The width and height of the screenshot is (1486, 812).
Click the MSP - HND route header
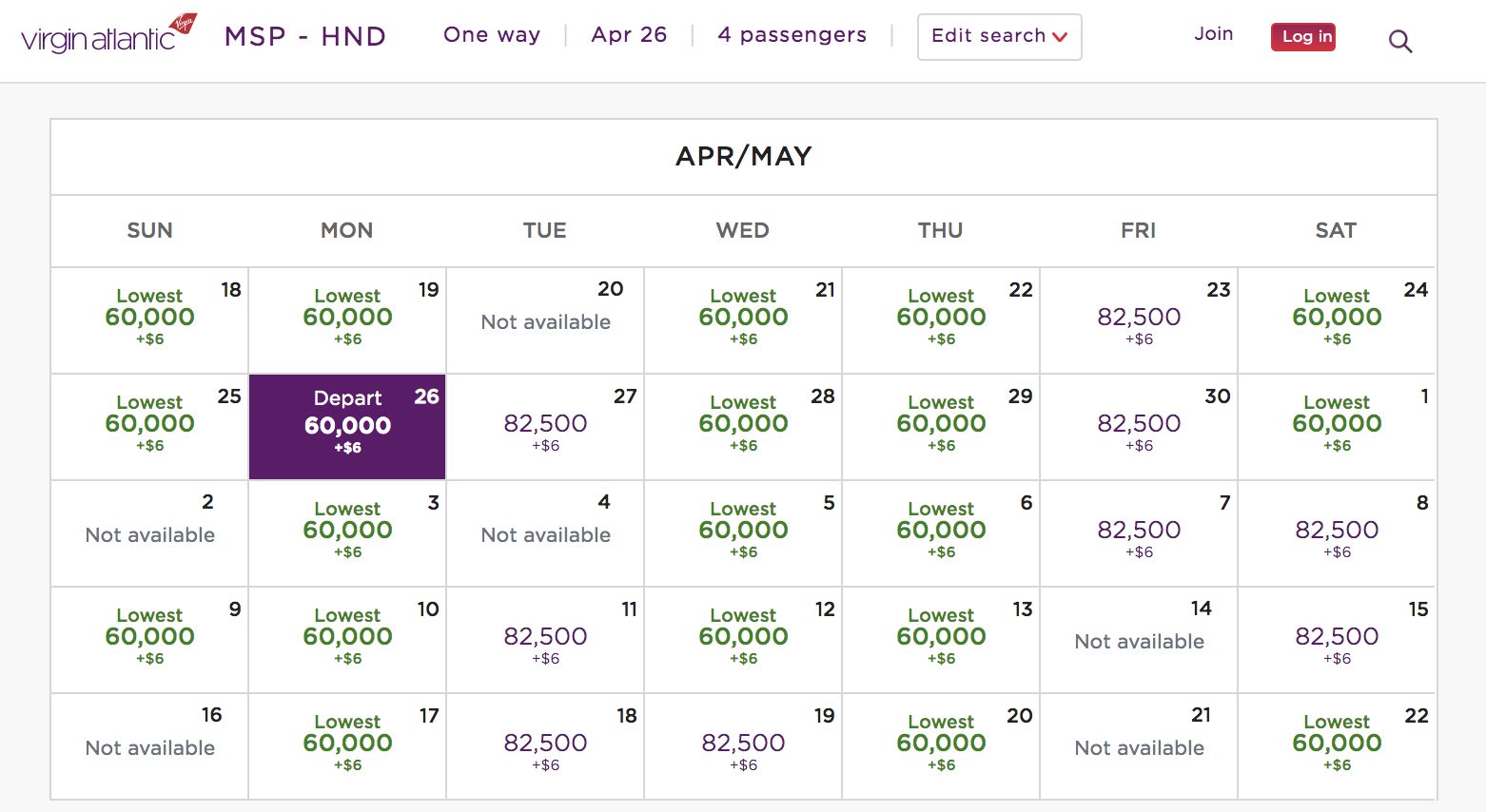[x=304, y=35]
